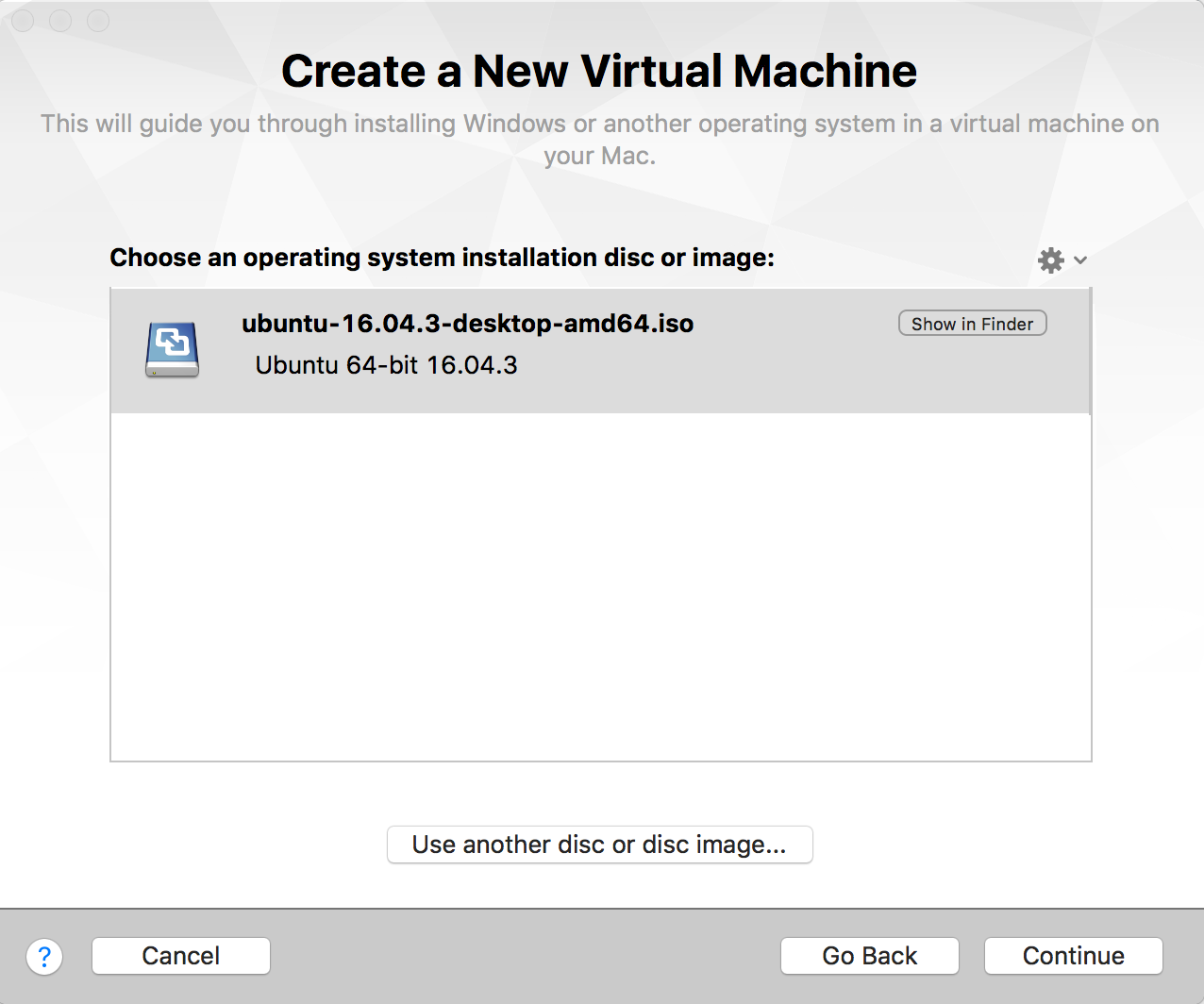Open help with the question mark button

(44, 957)
